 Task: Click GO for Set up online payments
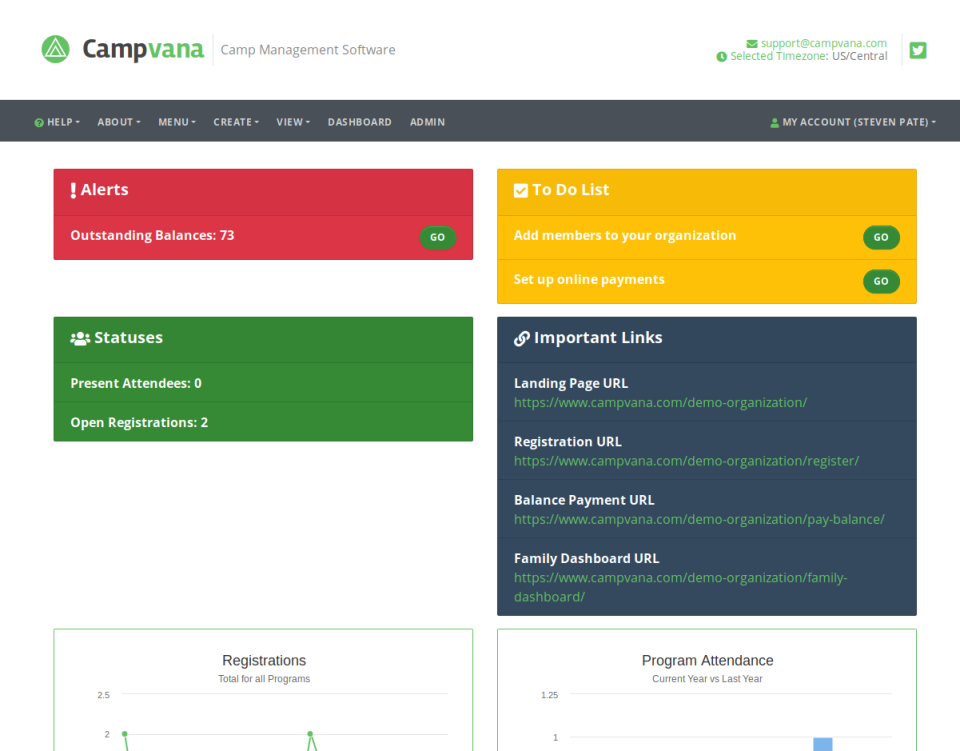881,282
